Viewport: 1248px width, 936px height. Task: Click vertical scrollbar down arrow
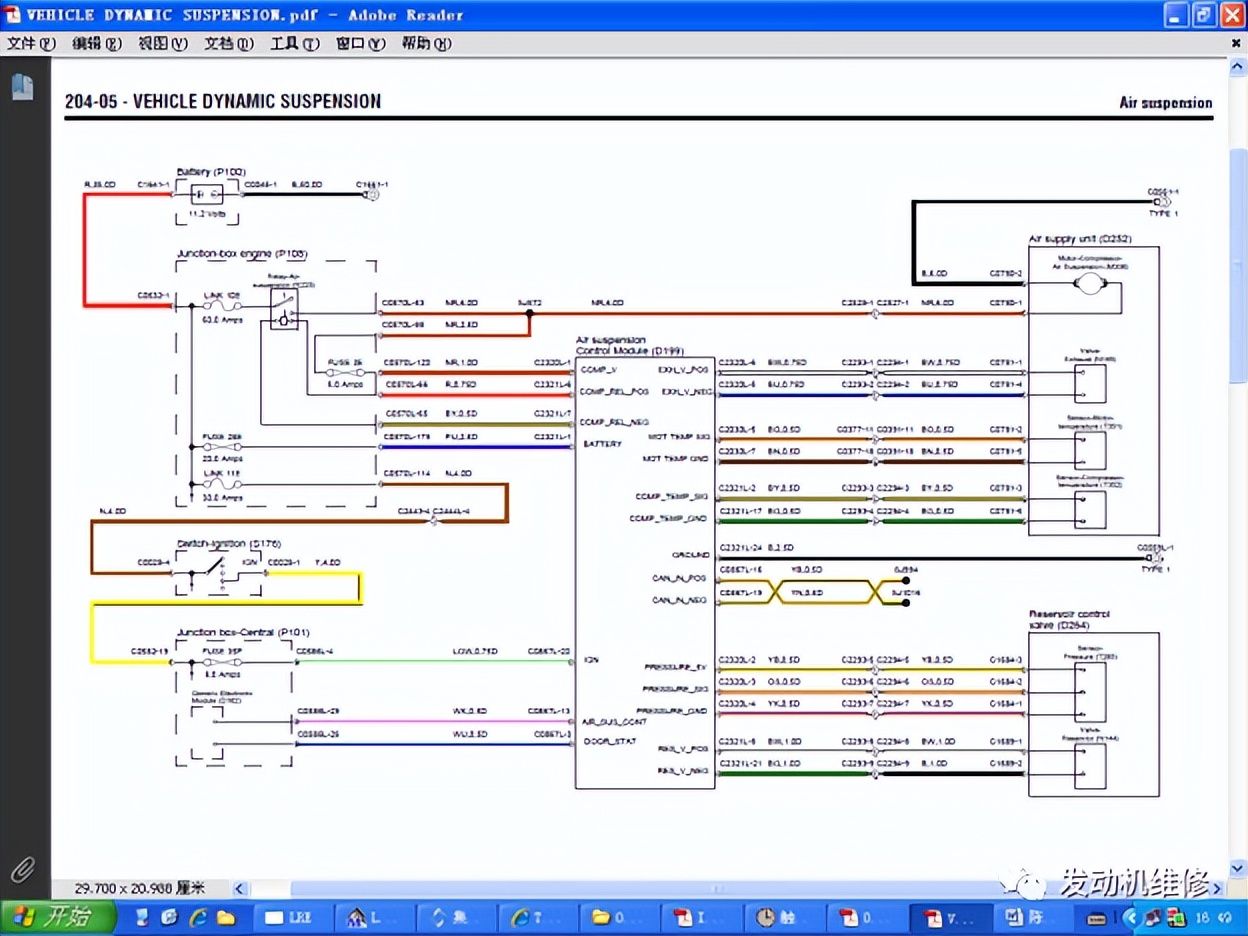tap(1237, 868)
